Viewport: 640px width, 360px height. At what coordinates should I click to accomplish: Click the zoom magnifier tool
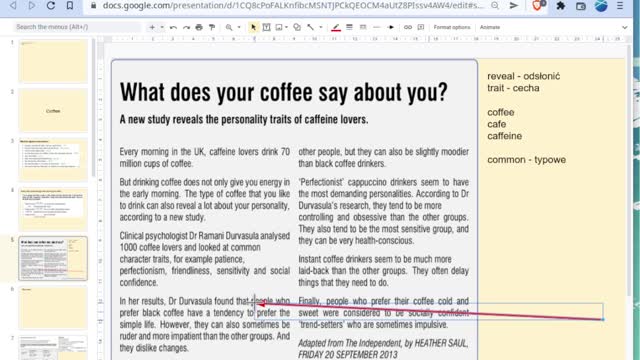[229, 27]
